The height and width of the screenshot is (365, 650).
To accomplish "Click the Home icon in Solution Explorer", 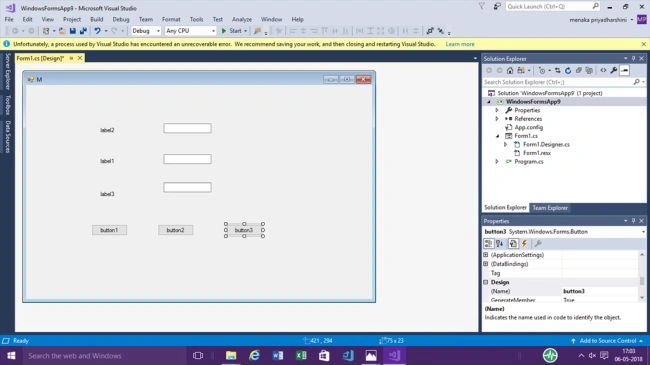I will (x=510, y=71).
